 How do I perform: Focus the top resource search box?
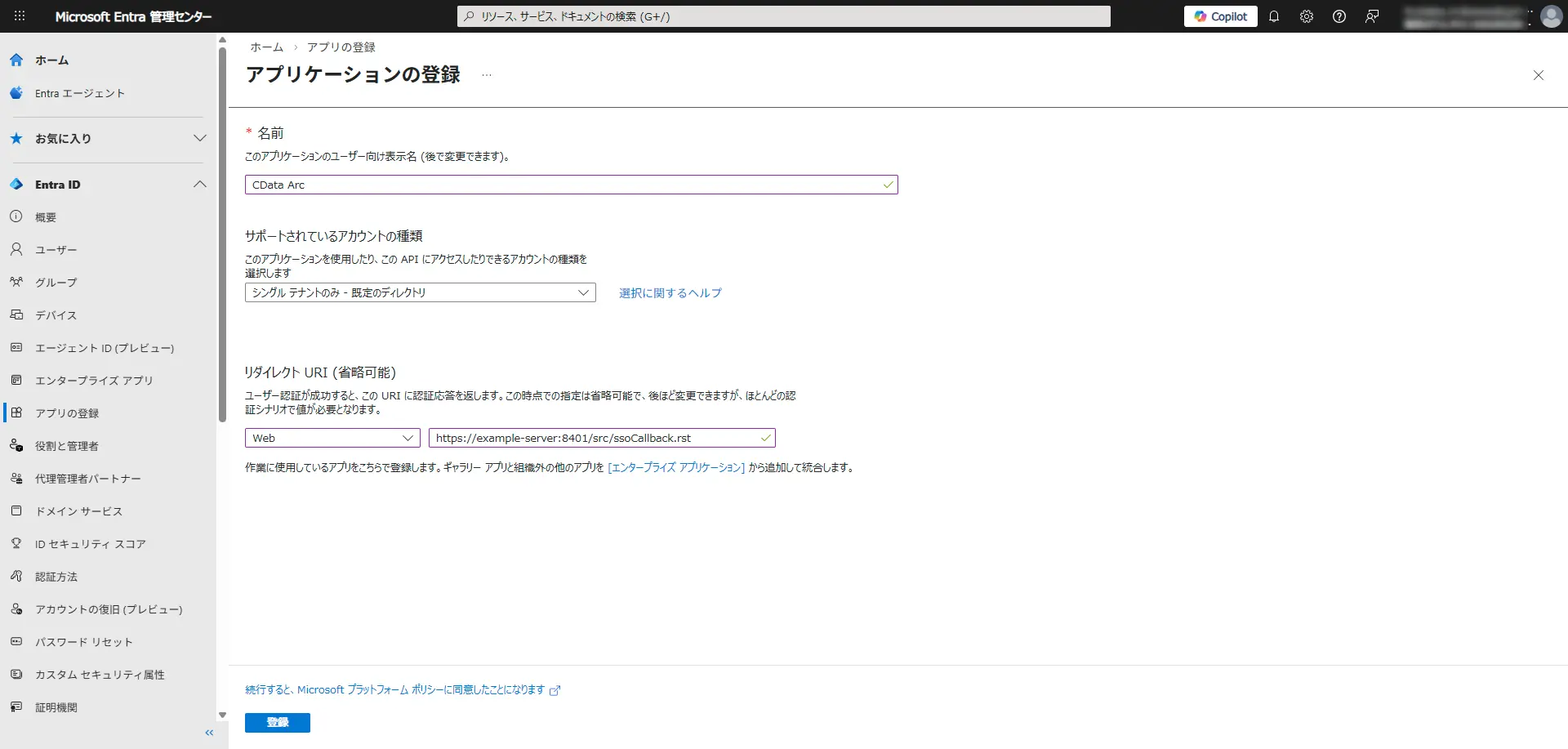coord(784,16)
